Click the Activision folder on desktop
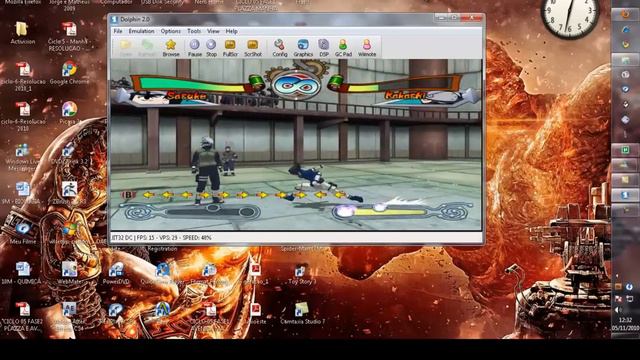Screen dimensions: 640x360 (x=22, y=33)
